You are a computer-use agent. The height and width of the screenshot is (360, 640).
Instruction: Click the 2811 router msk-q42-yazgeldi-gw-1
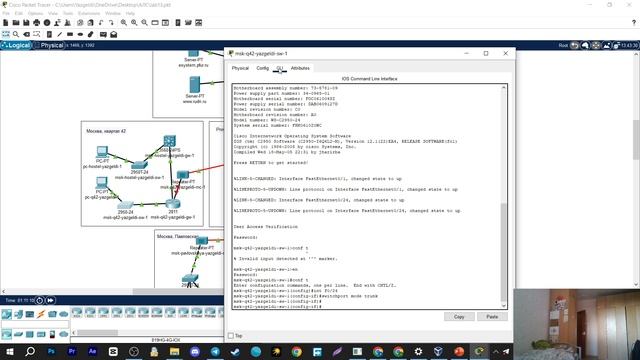[173, 203]
